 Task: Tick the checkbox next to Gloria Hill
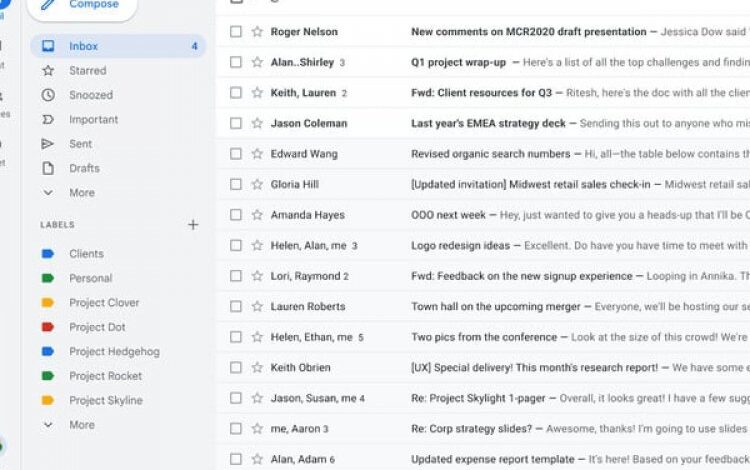tap(236, 185)
